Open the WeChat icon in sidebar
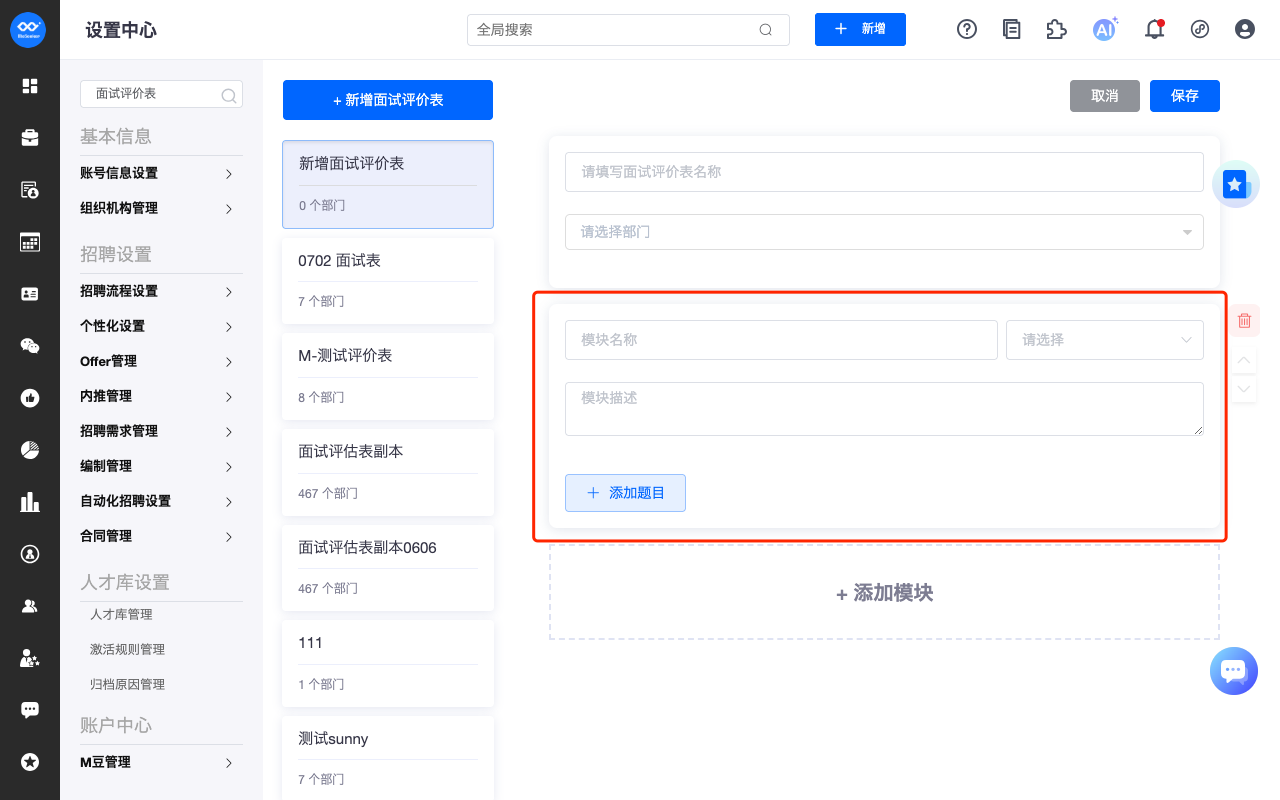The image size is (1280, 800). 30,346
